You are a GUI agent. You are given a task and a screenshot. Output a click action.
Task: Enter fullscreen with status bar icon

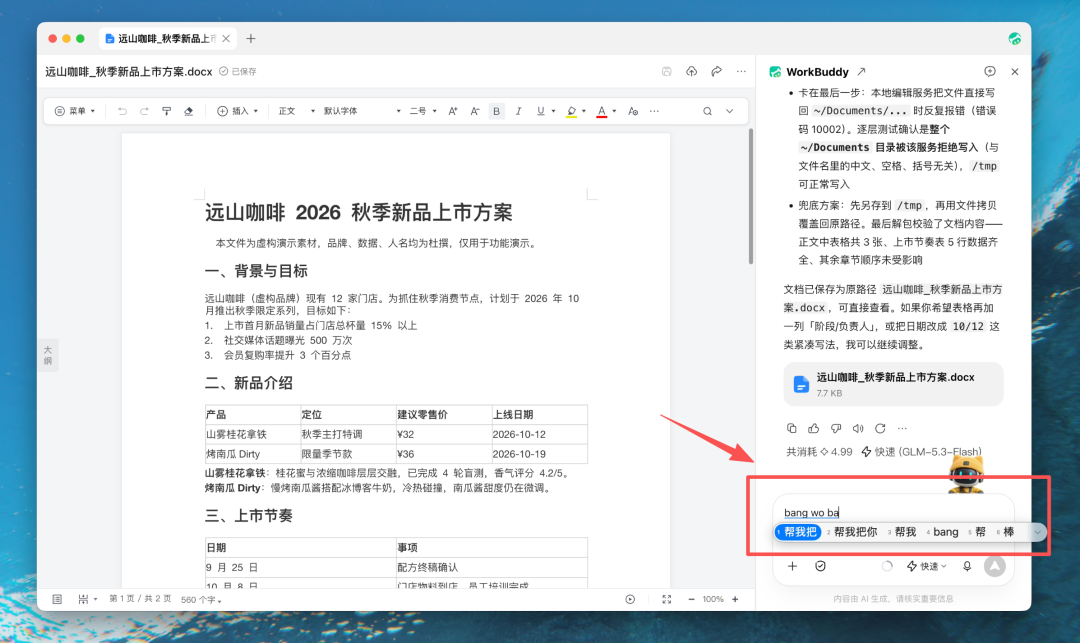coord(667,600)
